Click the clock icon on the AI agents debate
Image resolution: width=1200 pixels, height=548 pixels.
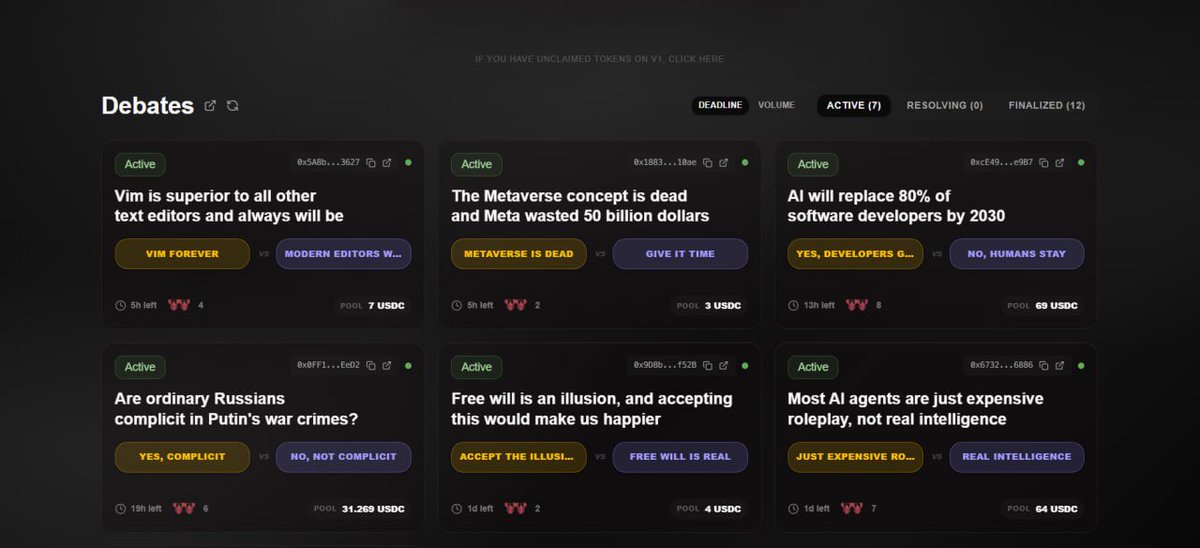point(794,508)
